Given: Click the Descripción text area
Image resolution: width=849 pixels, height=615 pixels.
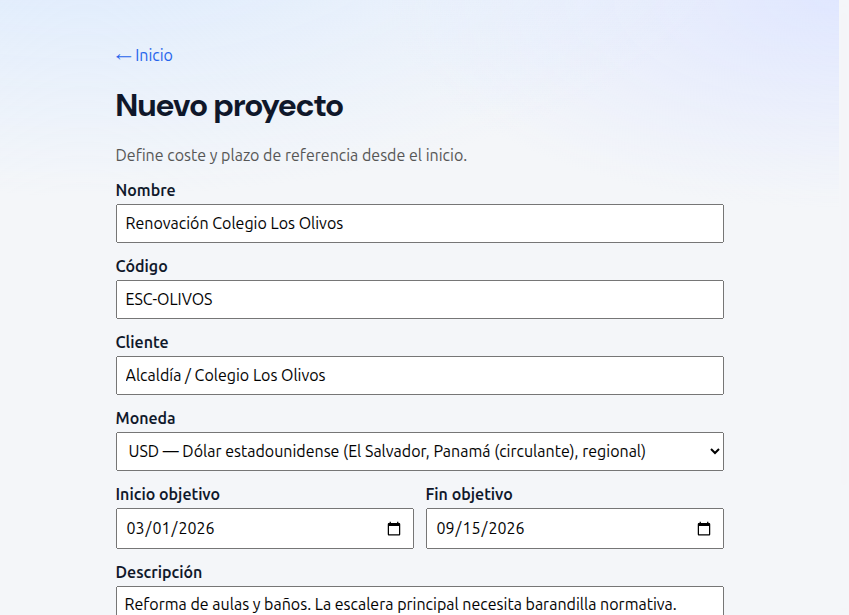Looking at the screenshot, I should pyautogui.click(x=420, y=601).
